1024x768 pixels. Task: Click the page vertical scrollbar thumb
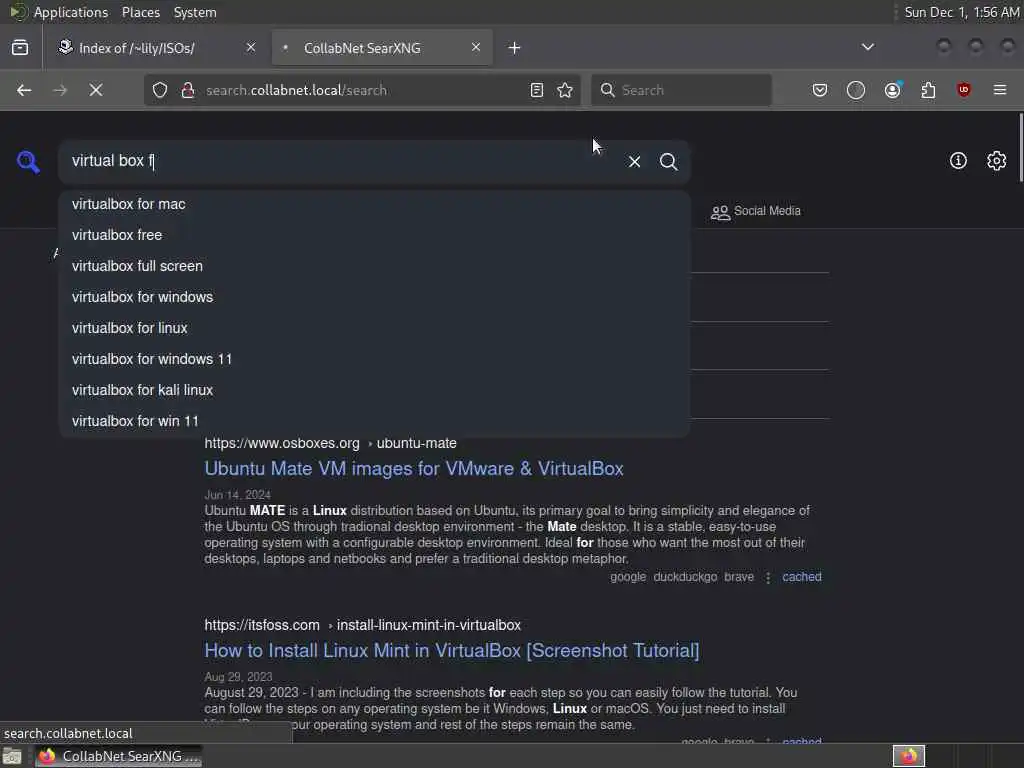[1020, 148]
